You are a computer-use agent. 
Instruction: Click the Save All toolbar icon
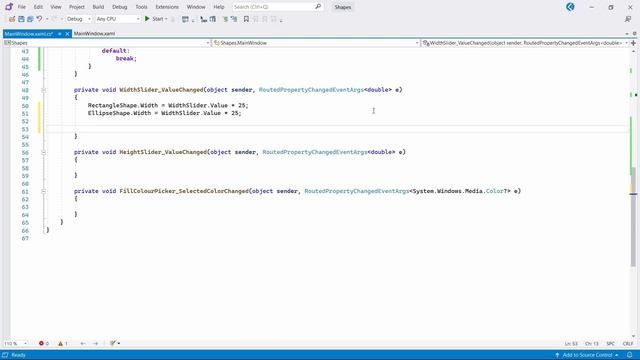[x=30, y=19]
